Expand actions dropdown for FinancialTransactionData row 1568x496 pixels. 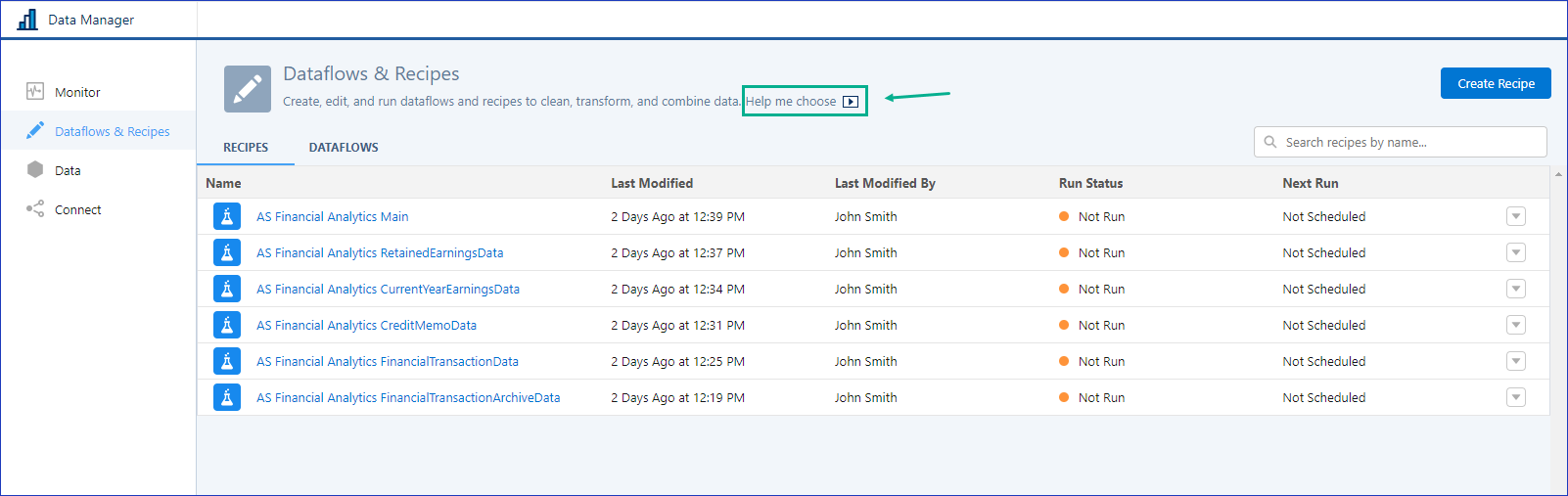coord(1516,361)
